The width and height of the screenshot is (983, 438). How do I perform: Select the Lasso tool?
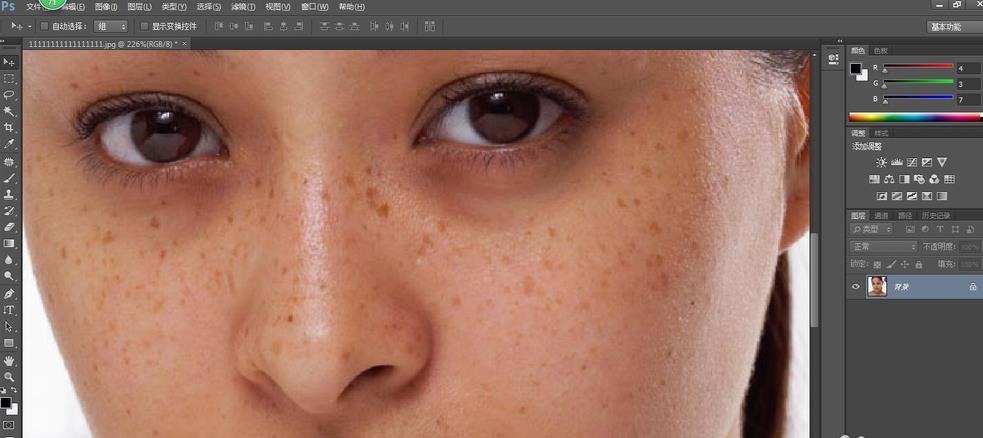click(9, 94)
